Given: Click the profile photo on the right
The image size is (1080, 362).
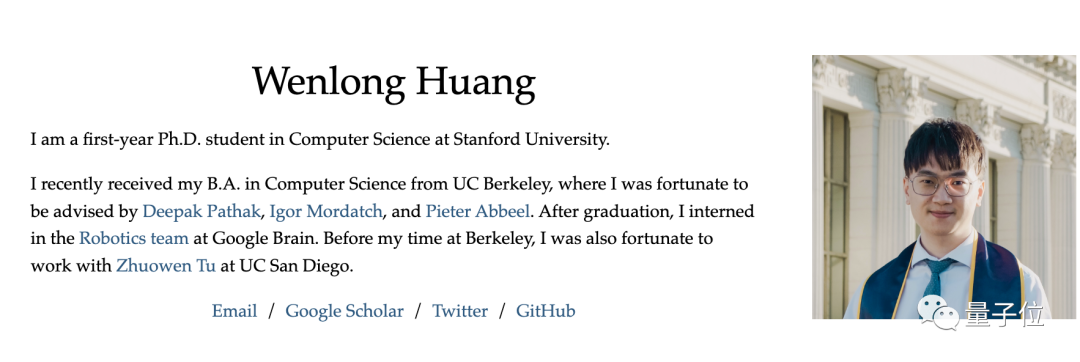Looking at the screenshot, I should click(943, 187).
